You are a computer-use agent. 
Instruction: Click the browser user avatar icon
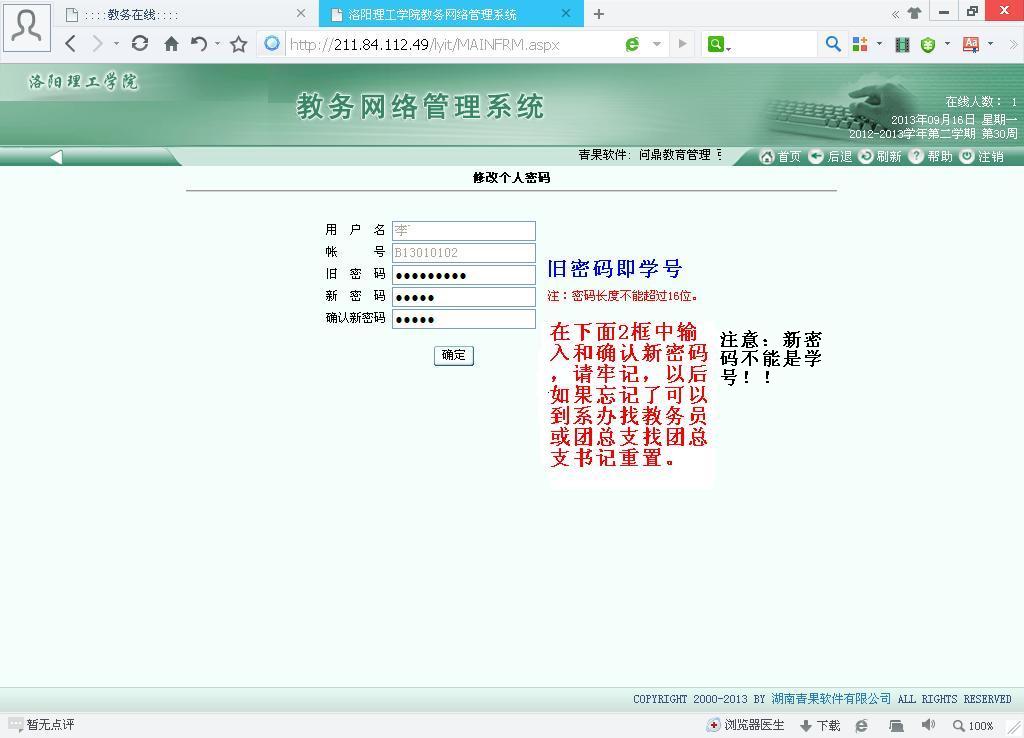tap(27, 27)
